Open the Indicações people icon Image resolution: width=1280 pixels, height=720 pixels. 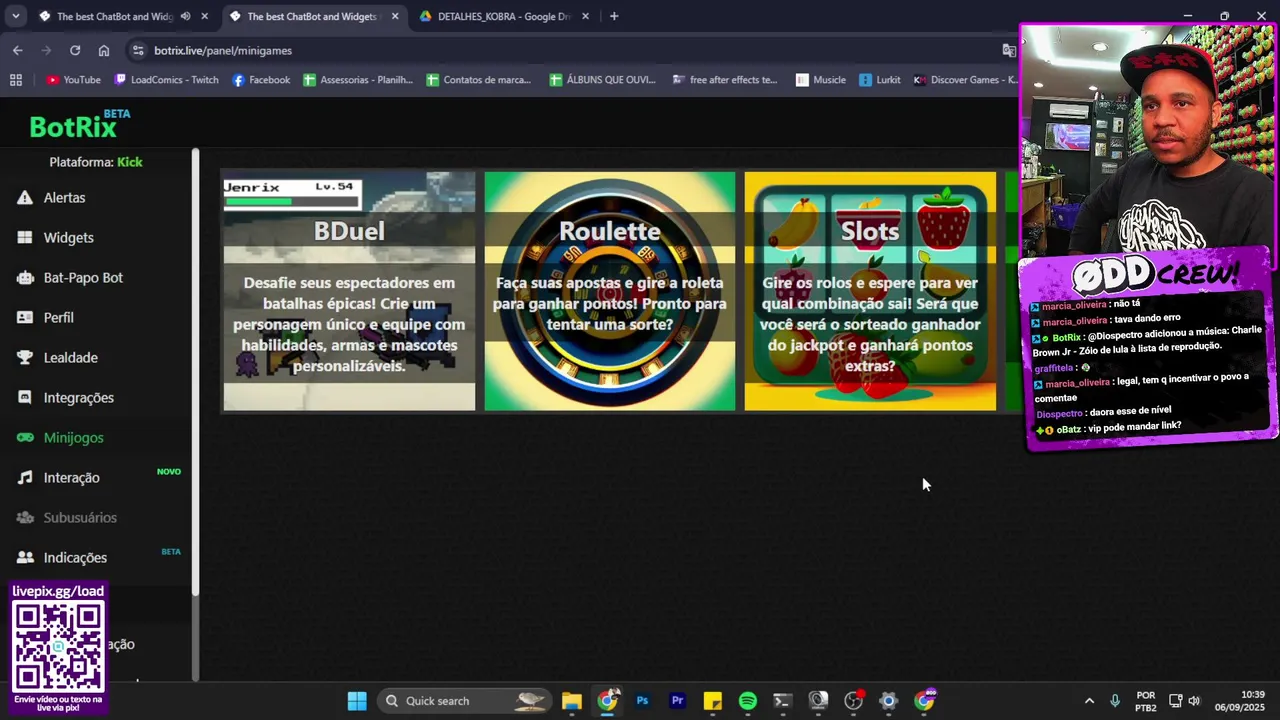24,558
